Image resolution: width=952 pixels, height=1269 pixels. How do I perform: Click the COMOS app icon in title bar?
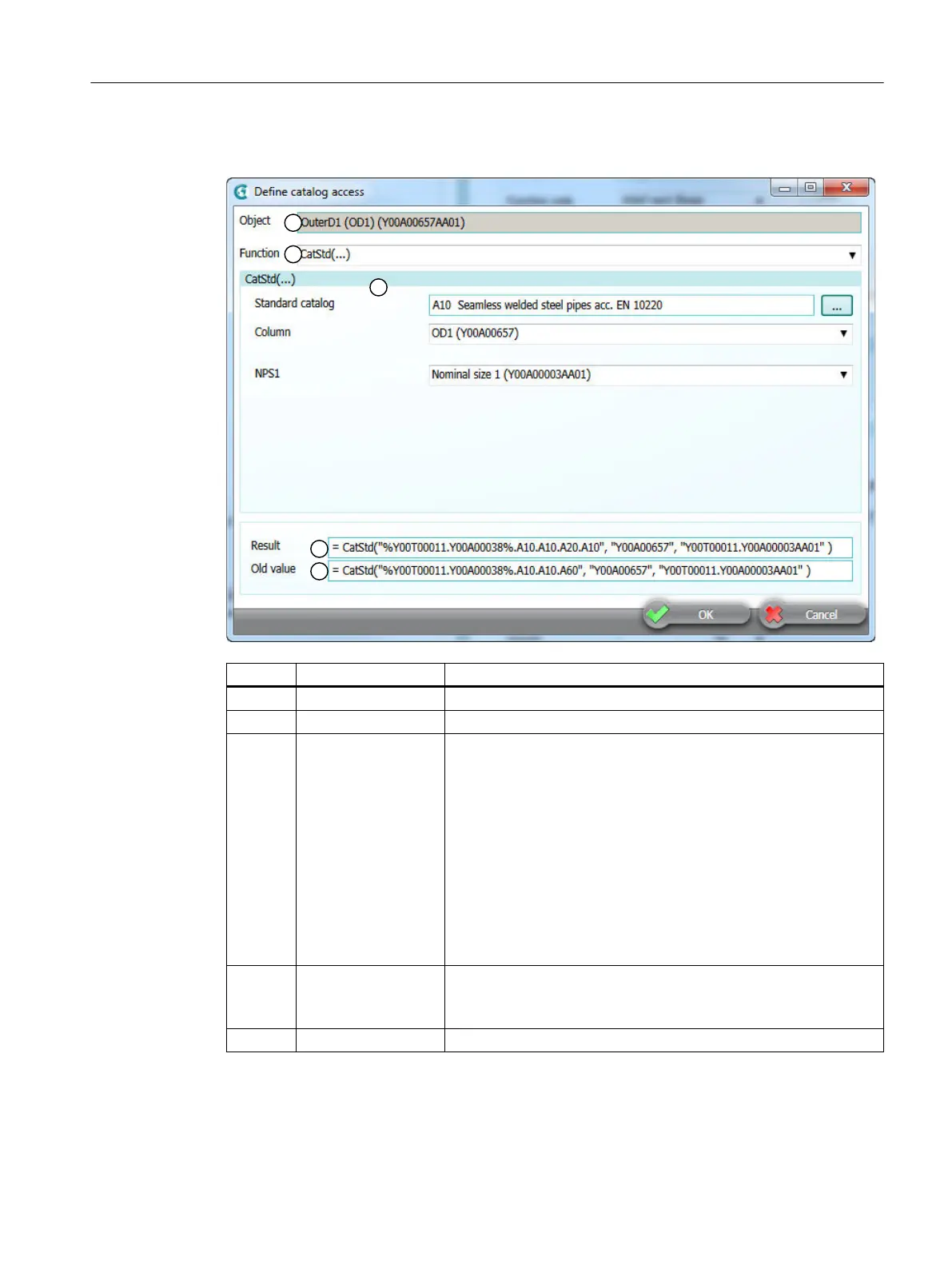tap(241, 192)
